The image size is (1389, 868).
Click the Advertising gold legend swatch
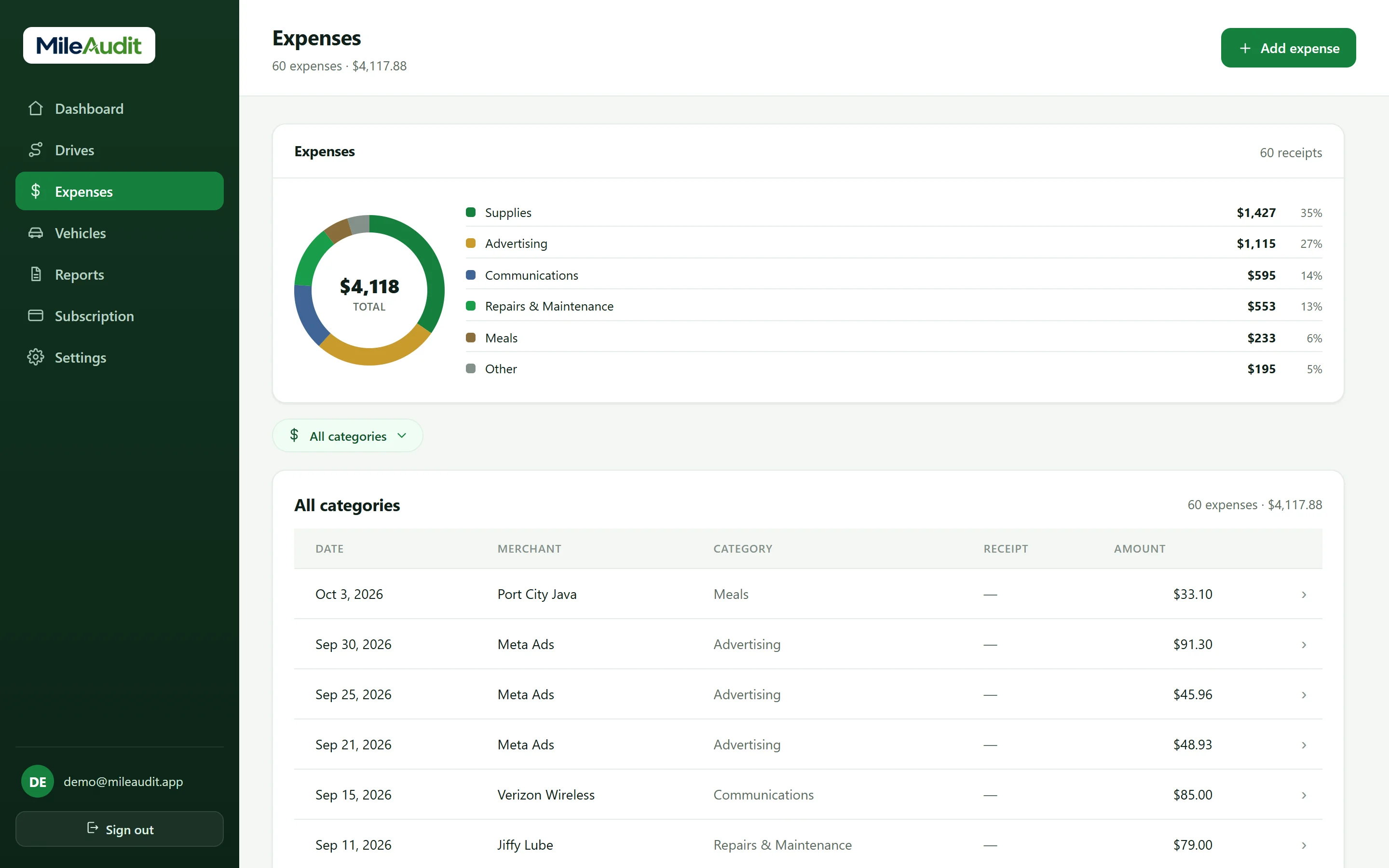click(471, 244)
